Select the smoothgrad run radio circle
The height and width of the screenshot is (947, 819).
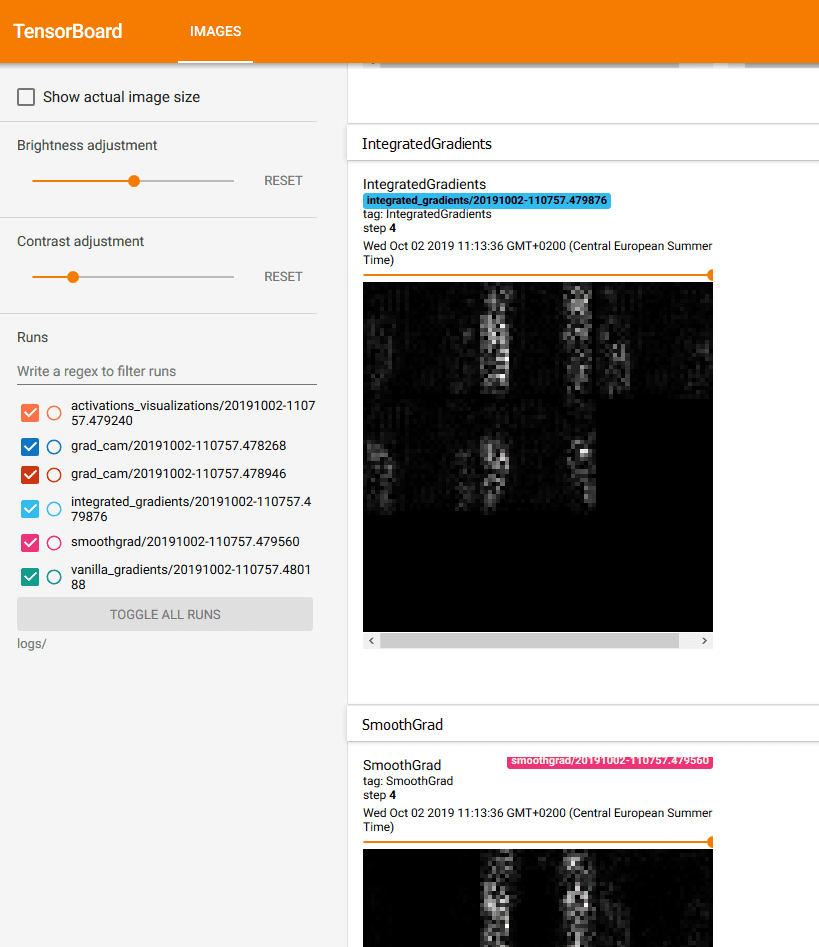click(54, 542)
